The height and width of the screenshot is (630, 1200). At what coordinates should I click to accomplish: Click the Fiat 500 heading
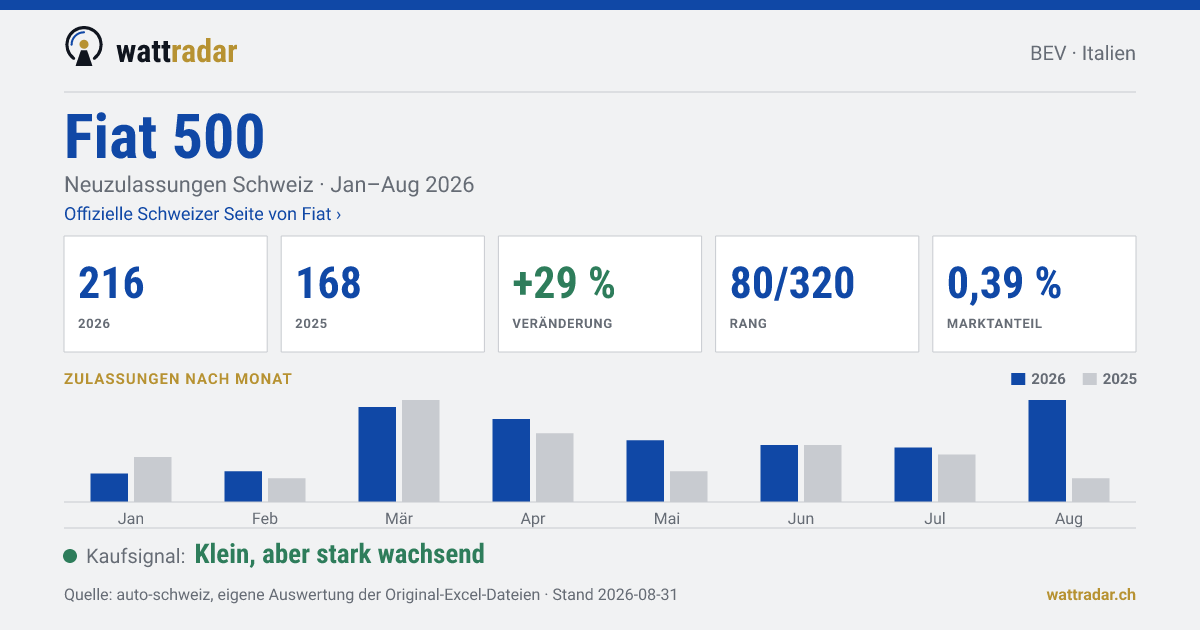pos(164,136)
